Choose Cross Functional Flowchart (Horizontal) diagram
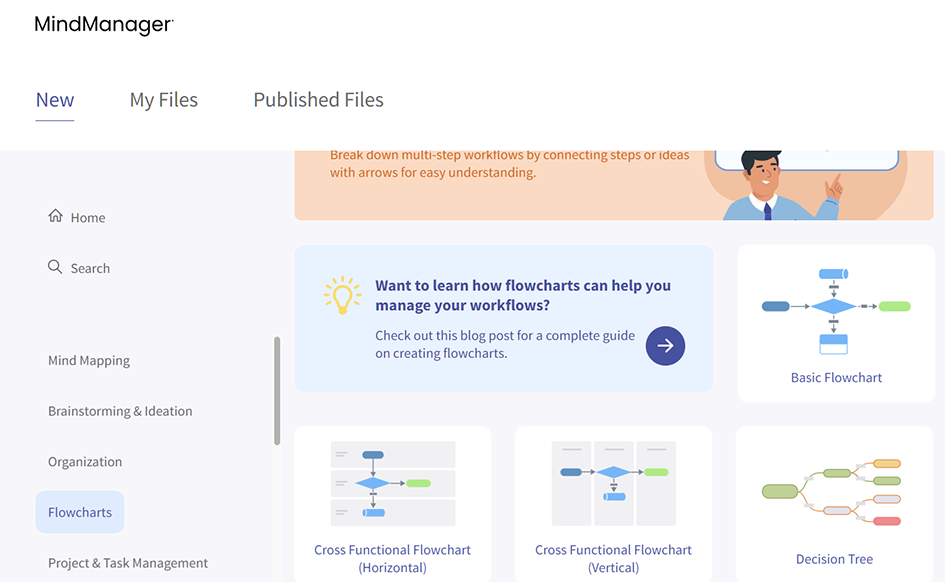Image resolution: width=945 pixels, height=582 pixels. click(x=392, y=483)
